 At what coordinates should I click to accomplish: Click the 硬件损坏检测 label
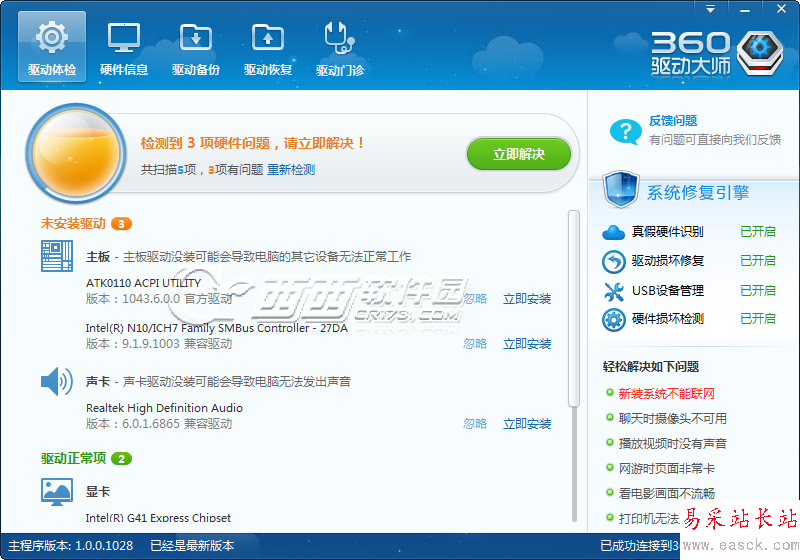click(667, 319)
